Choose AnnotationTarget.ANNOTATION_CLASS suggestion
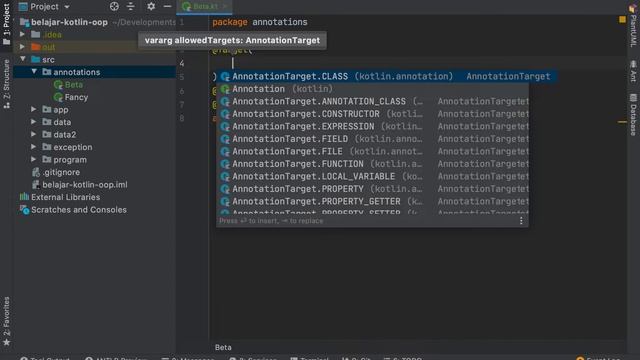The height and width of the screenshot is (360, 640). click(372, 101)
